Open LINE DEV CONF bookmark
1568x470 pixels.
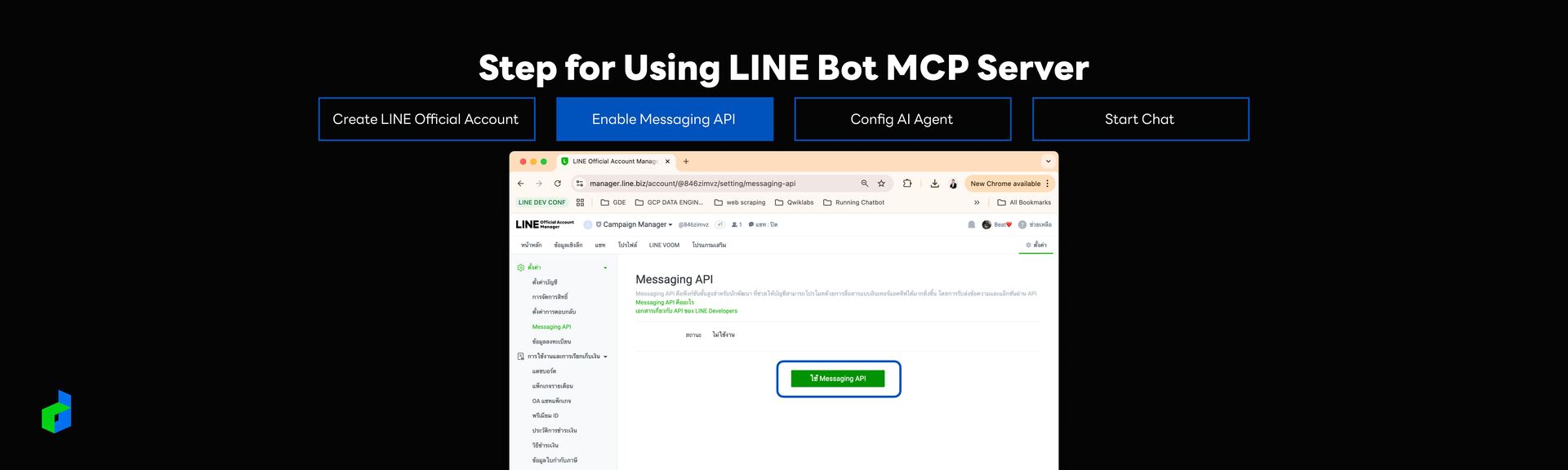click(541, 202)
